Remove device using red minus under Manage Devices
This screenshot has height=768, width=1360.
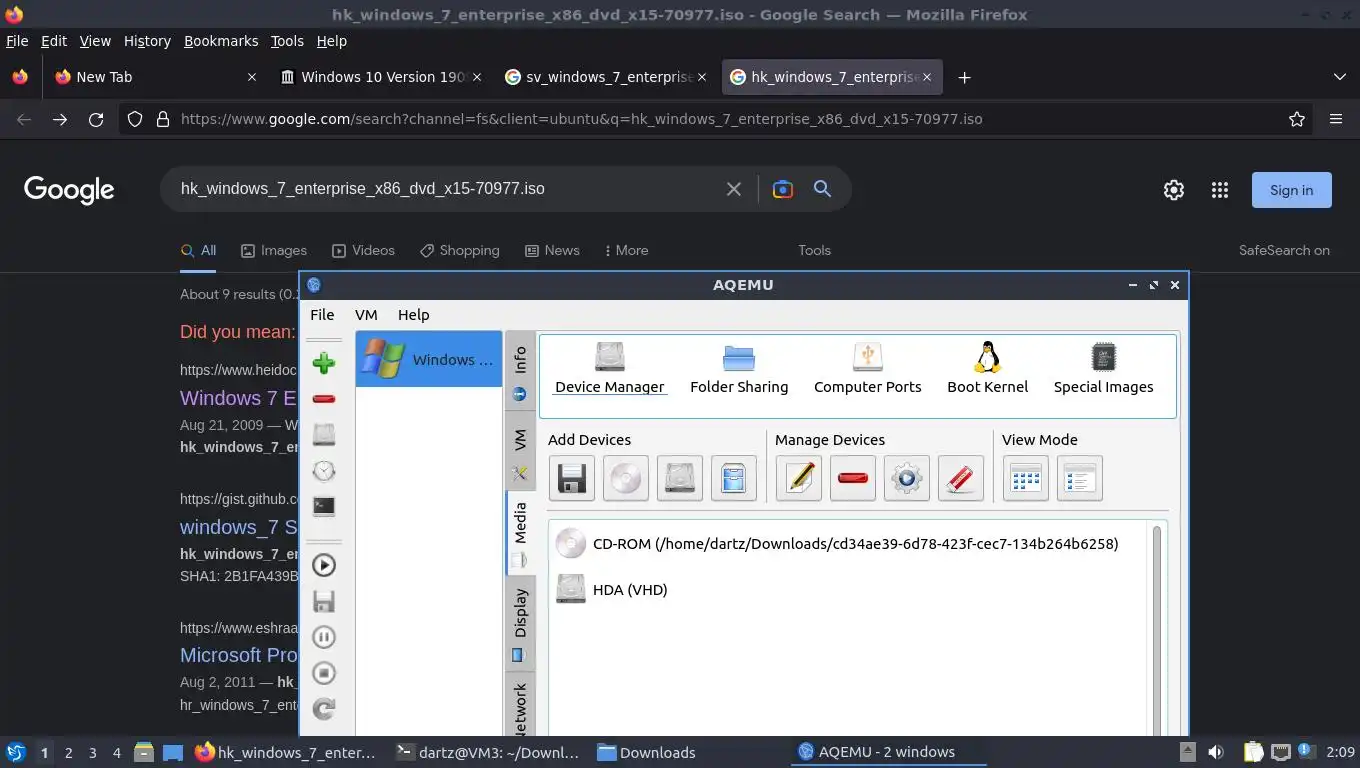pyautogui.click(x=853, y=478)
